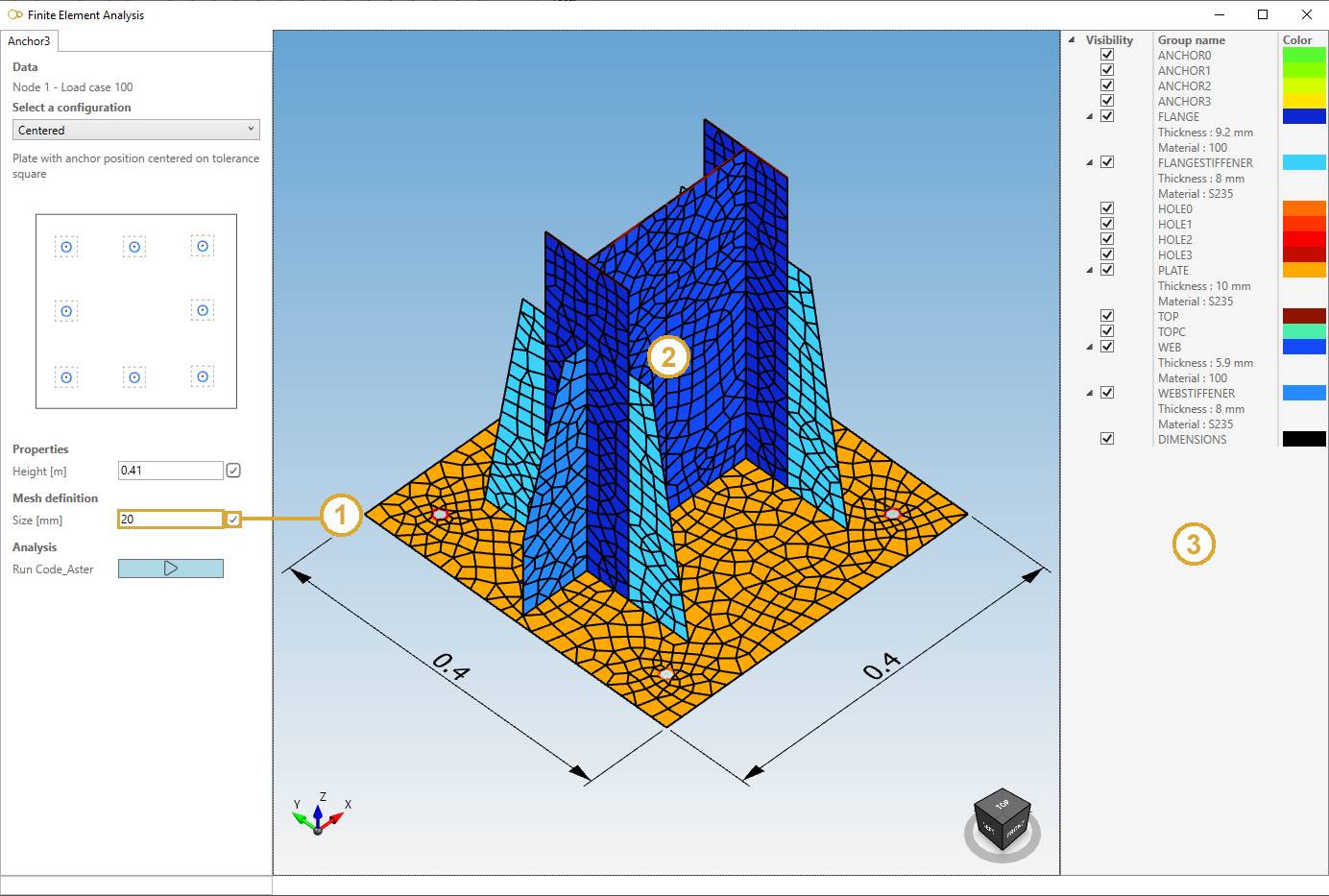
Task: Toggle visibility of ANCHOR3 group
Action: [1107, 101]
